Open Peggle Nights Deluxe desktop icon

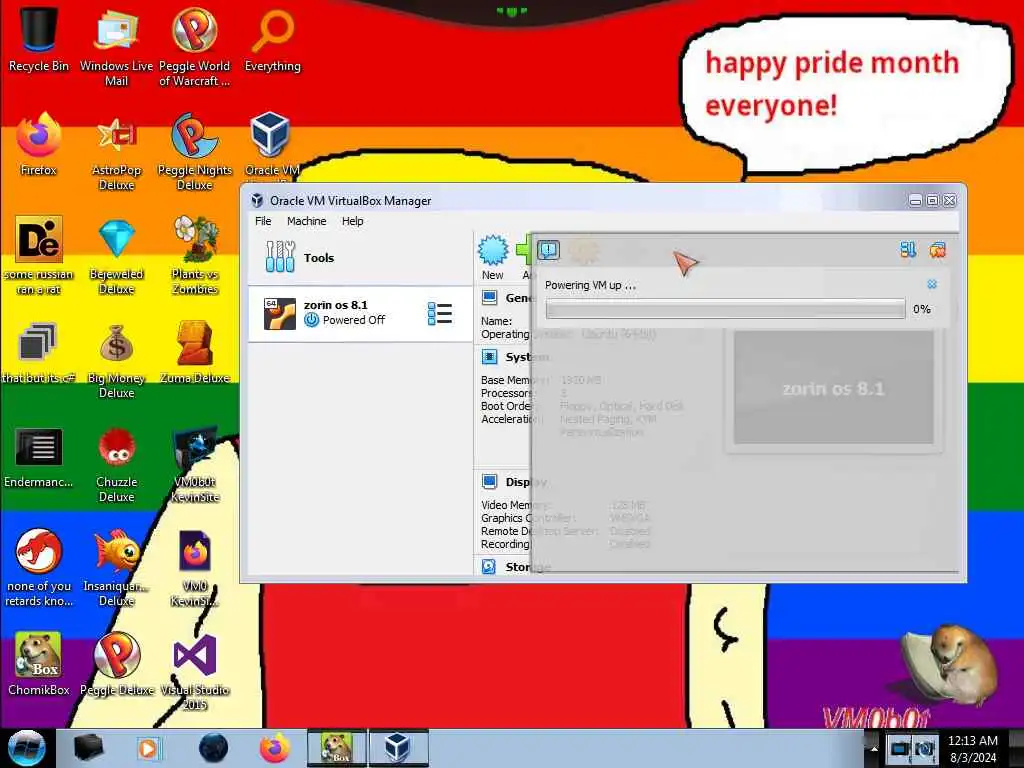click(x=195, y=152)
